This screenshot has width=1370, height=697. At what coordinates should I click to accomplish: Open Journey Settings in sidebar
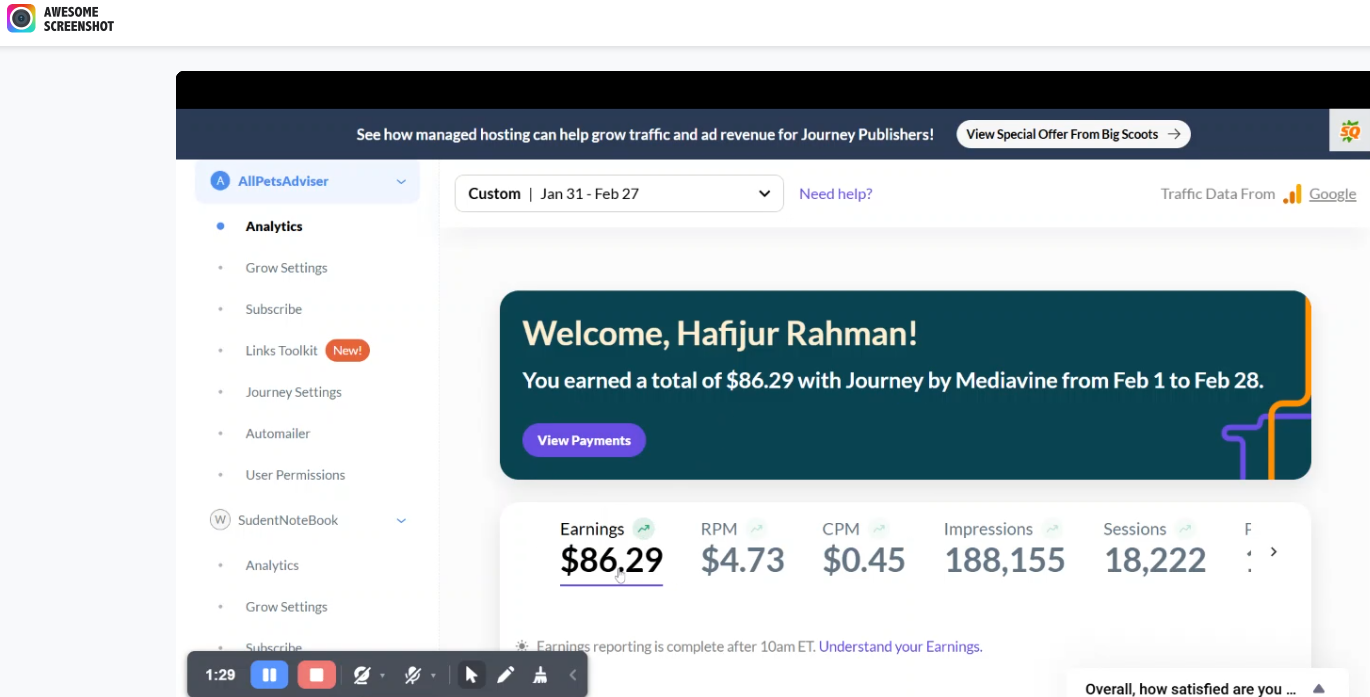293,392
